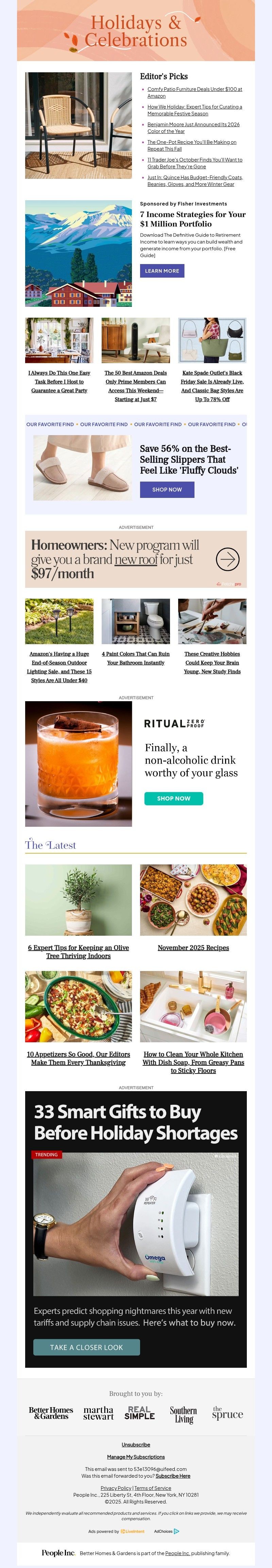Click the Privacy Policy link
The height and width of the screenshot is (1568, 272).
pyautogui.click(x=116, y=1488)
